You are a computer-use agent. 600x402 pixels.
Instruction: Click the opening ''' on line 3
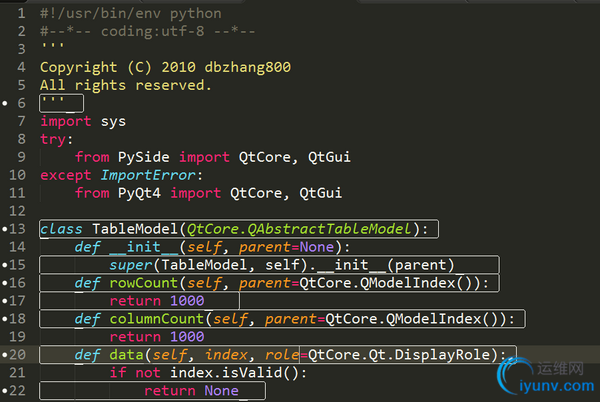[x=53, y=47]
